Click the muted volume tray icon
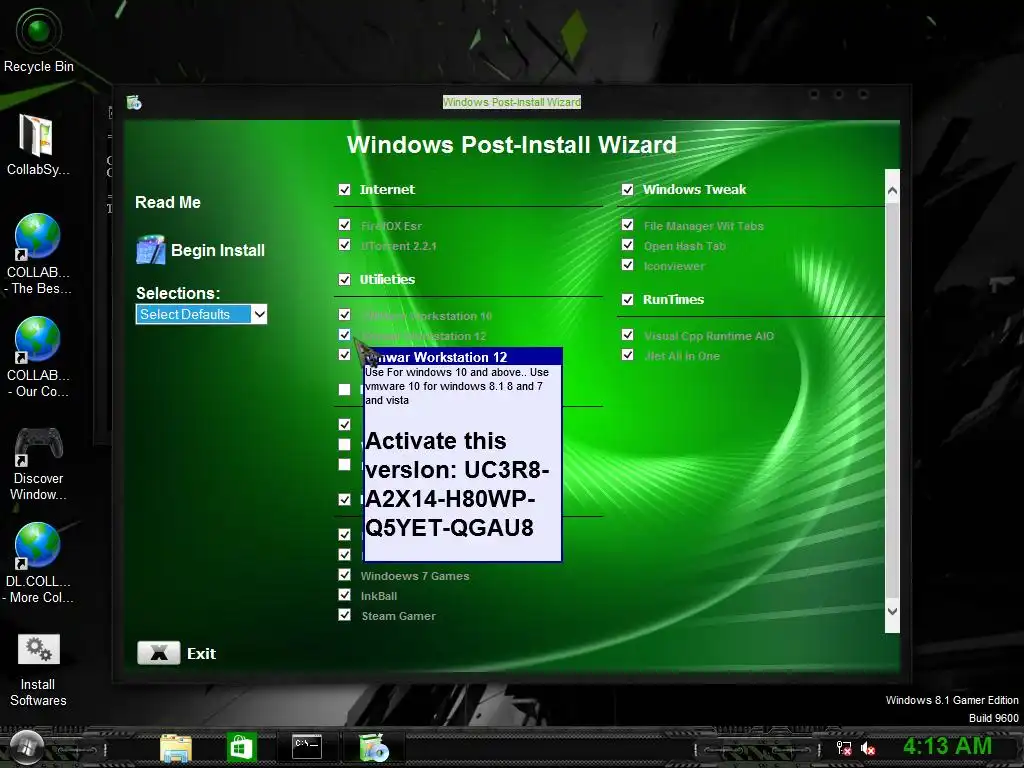Screen dimensions: 1024x768 pos(867,748)
